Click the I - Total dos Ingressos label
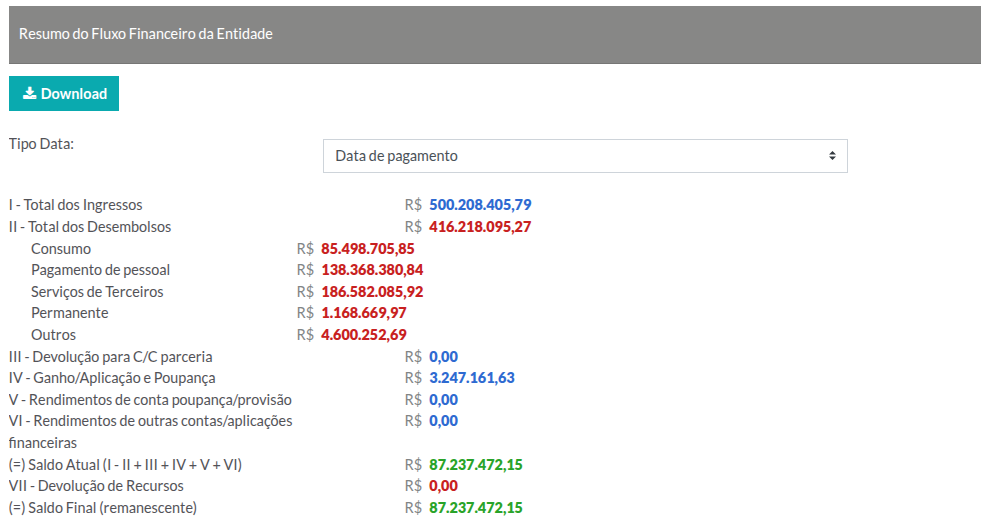Viewport: 991px width, 523px height. tap(75, 205)
